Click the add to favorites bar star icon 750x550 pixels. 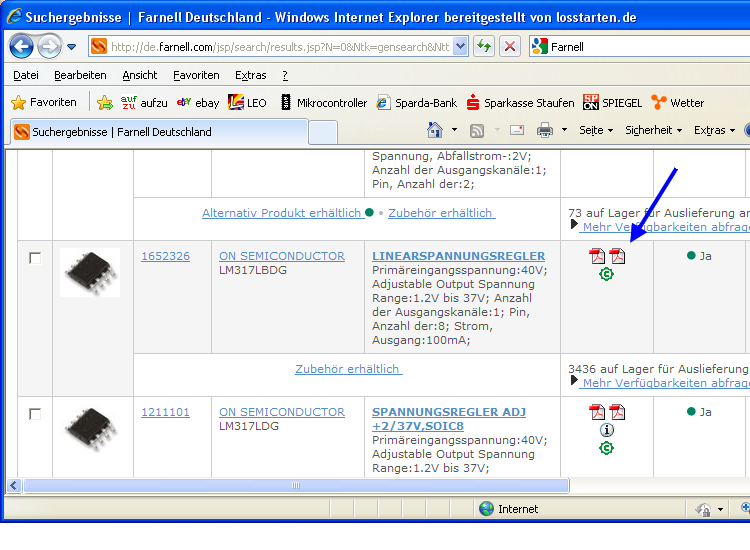(105, 102)
